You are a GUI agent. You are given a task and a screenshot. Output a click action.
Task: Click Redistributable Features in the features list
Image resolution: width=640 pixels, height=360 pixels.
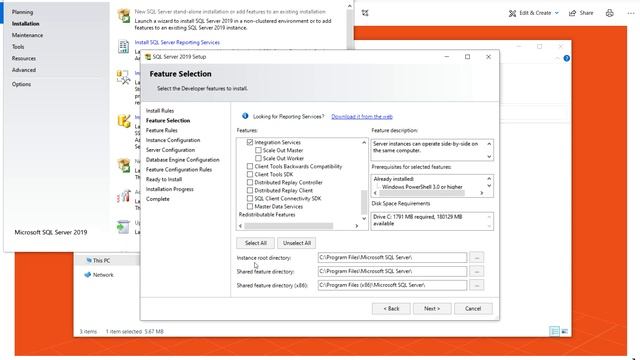click(x=267, y=214)
